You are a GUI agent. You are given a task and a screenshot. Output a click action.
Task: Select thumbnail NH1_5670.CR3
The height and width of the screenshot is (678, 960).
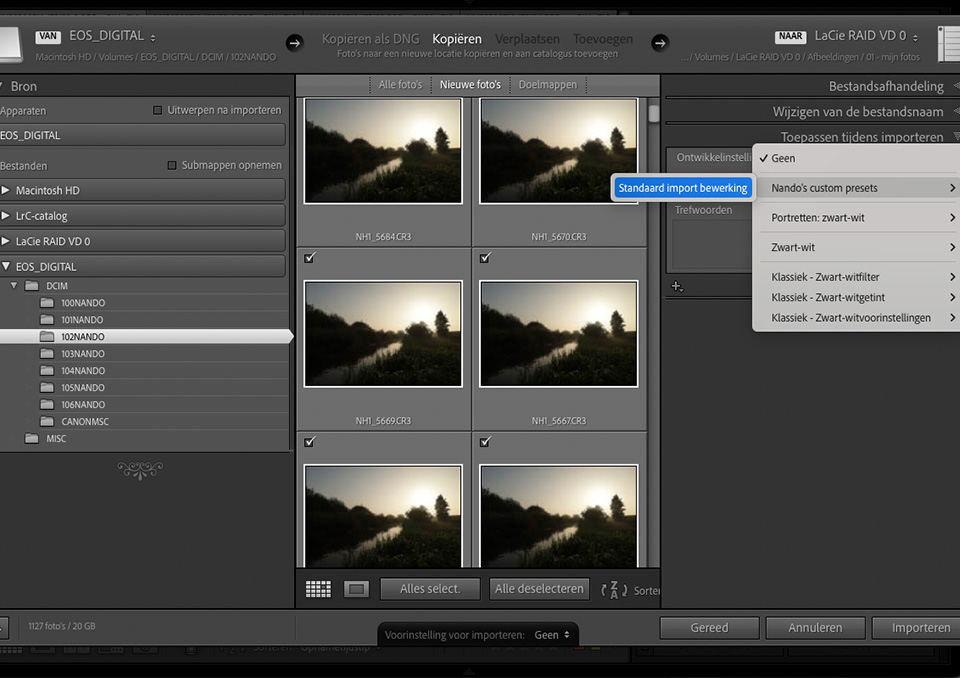(x=559, y=151)
